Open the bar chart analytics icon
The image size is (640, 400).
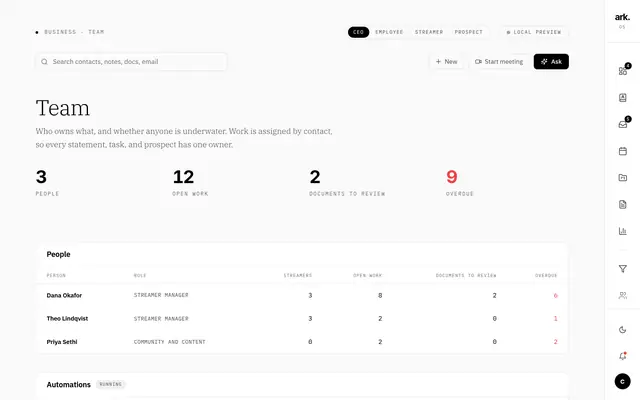(x=622, y=231)
